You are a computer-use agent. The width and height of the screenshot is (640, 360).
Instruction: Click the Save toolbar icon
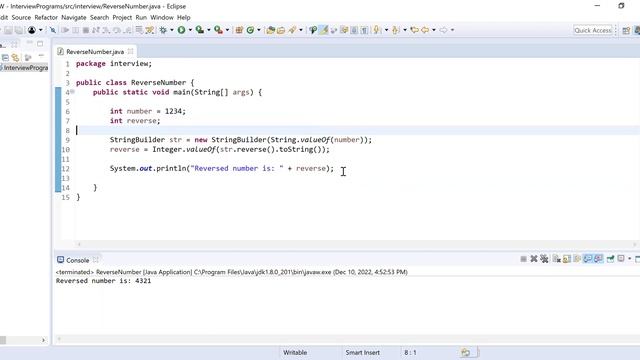pyautogui.click(x=8, y=30)
